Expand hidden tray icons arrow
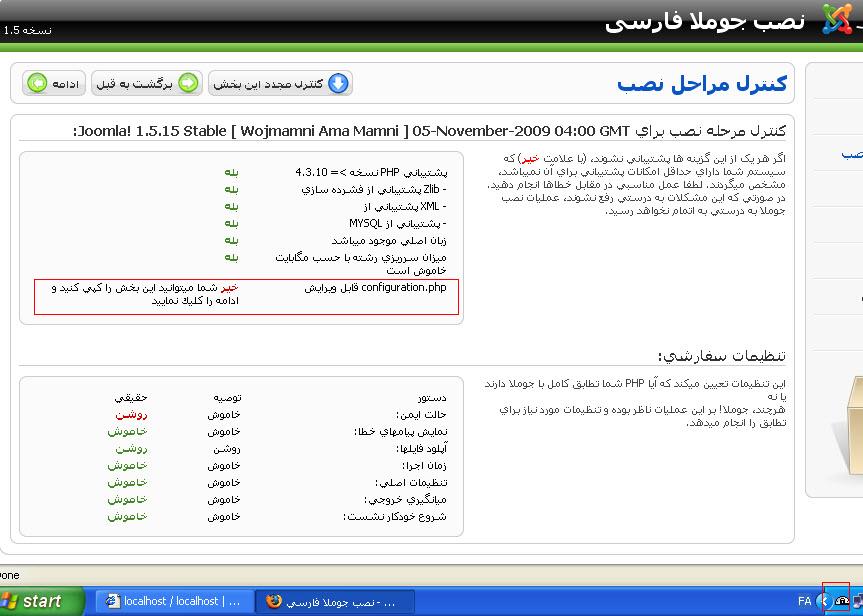The width and height of the screenshot is (863, 616). point(824,601)
